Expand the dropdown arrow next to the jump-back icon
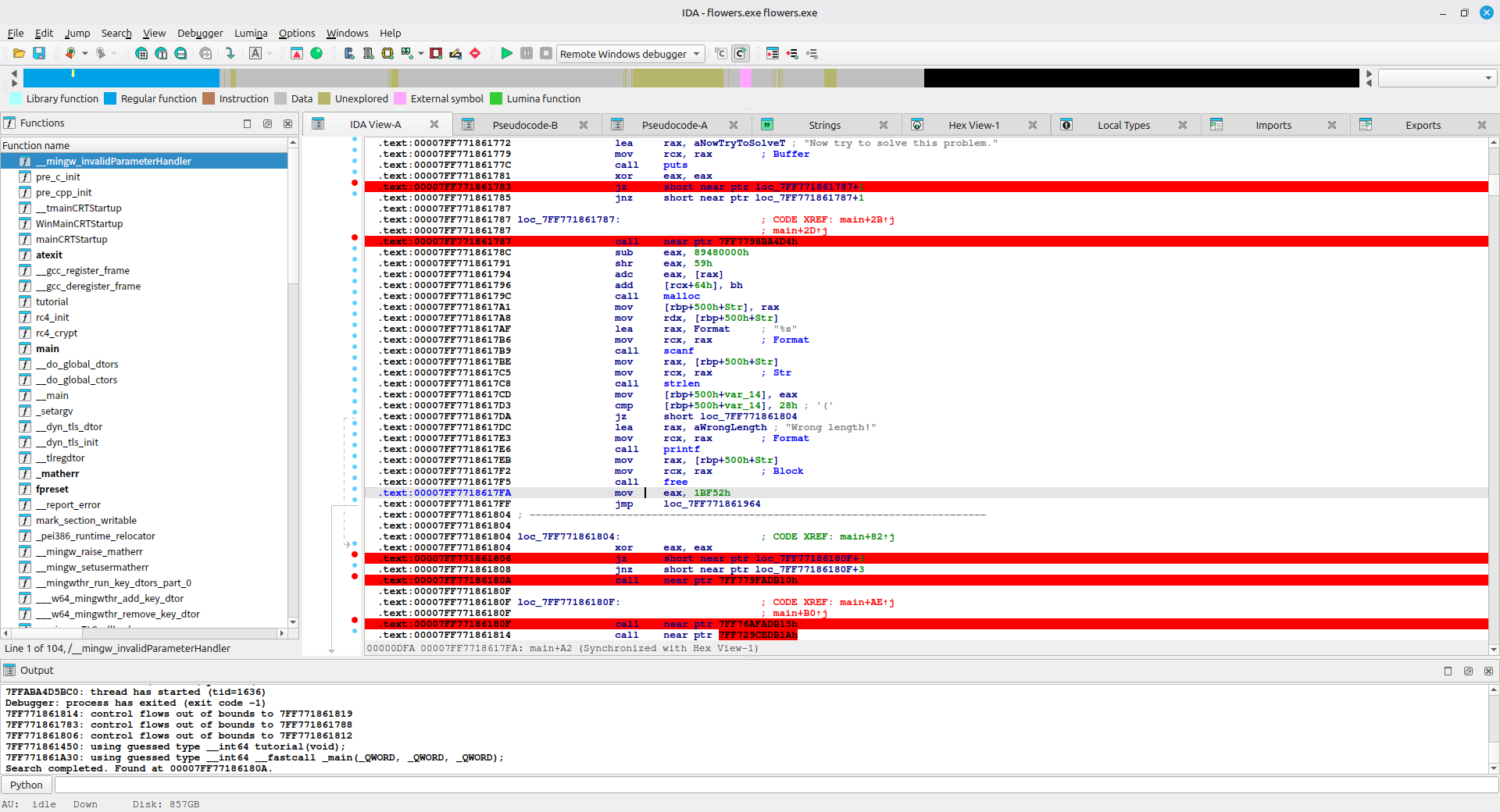The width and height of the screenshot is (1500, 812). pyautogui.click(x=85, y=54)
